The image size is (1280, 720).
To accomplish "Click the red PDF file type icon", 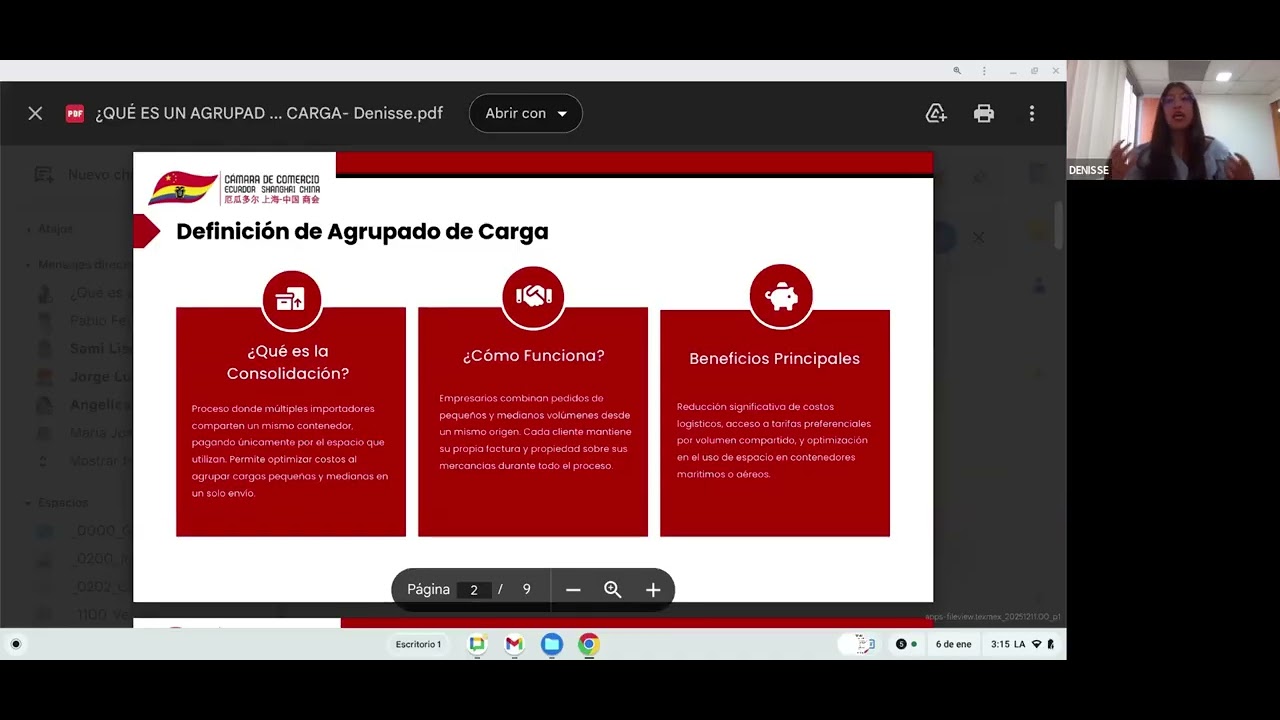I will click(x=75, y=113).
